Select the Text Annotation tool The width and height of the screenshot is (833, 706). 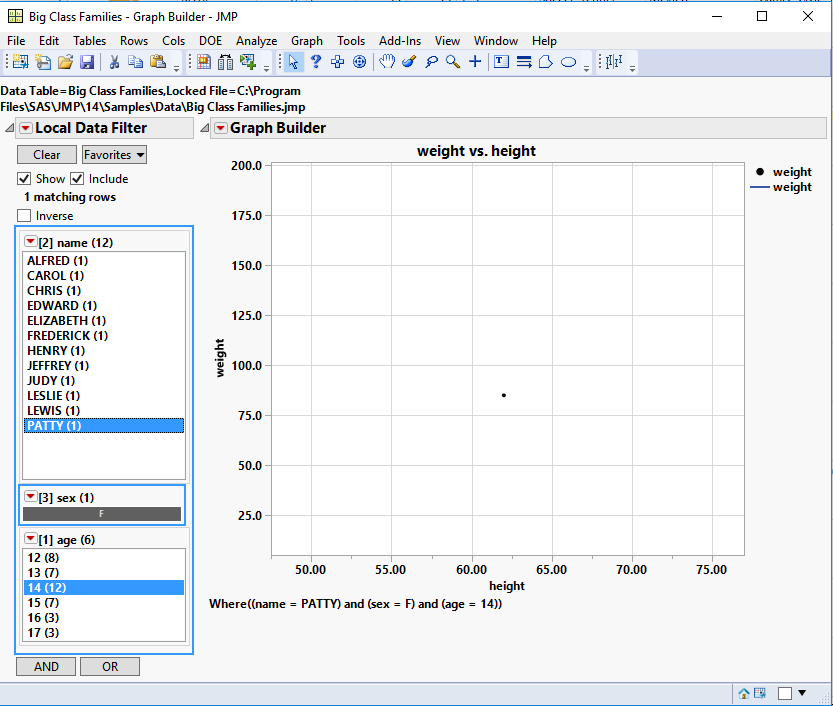point(501,62)
